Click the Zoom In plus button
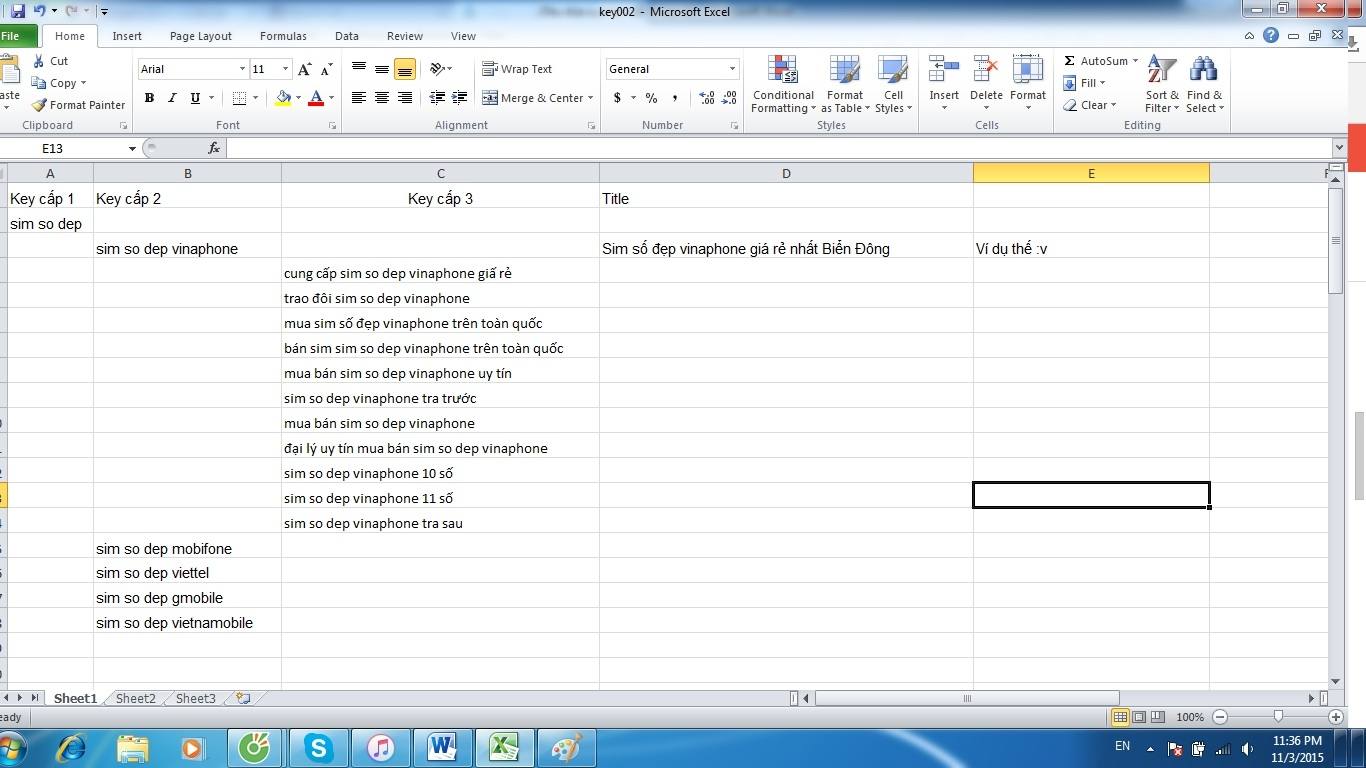The height and width of the screenshot is (768, 1366). (1335, 717)
